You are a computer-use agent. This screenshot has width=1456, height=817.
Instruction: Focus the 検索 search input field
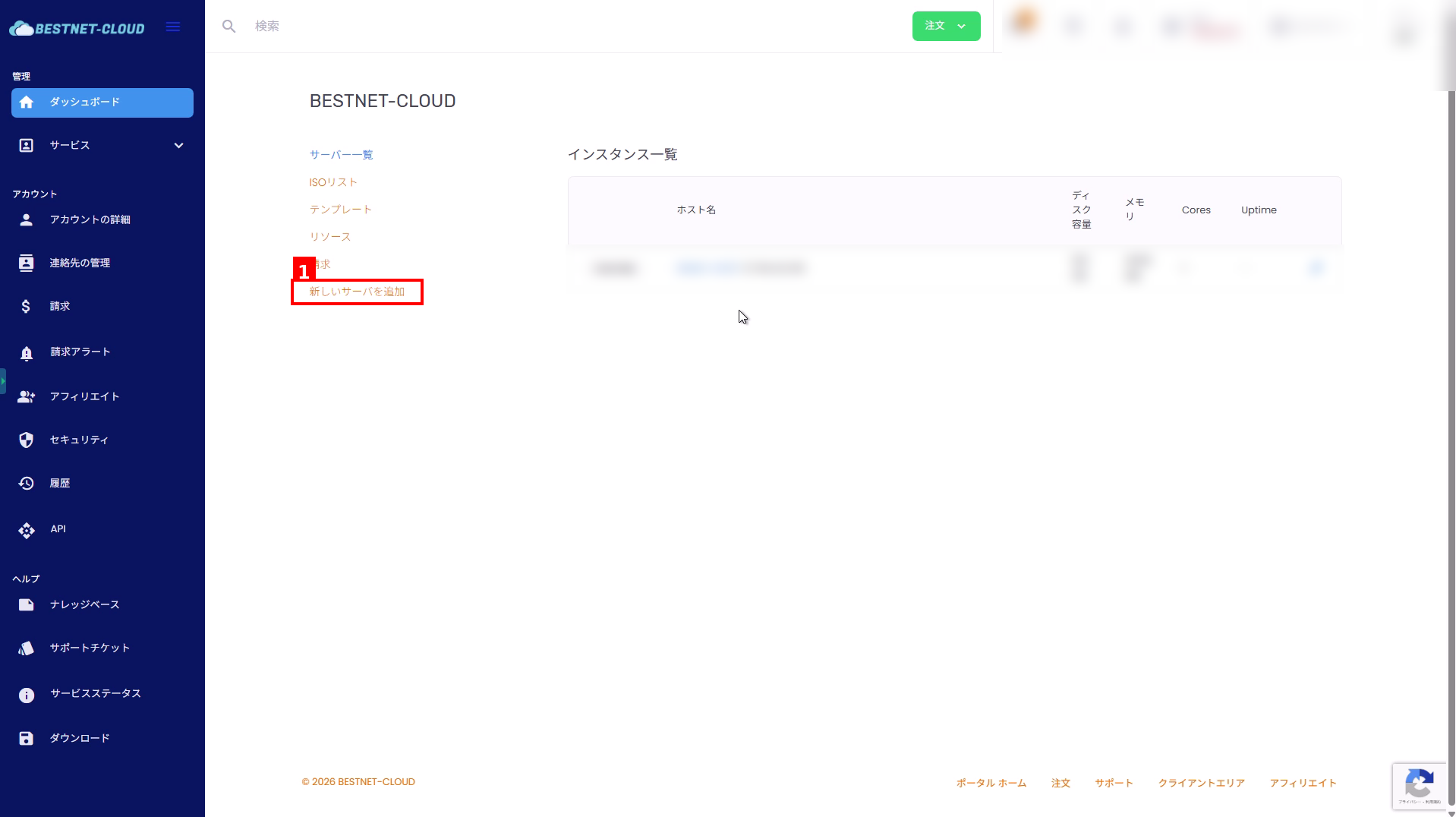[x=531, y=27]
